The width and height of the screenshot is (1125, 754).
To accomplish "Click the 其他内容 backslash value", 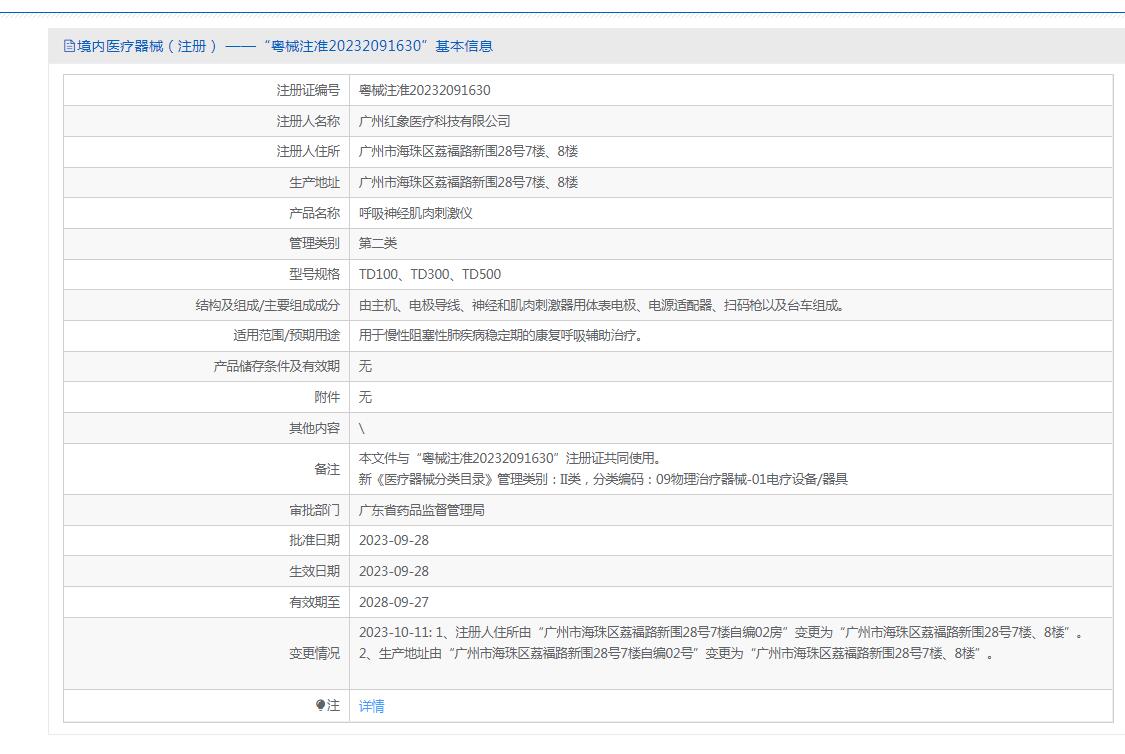I will click(x=362, y=428).
